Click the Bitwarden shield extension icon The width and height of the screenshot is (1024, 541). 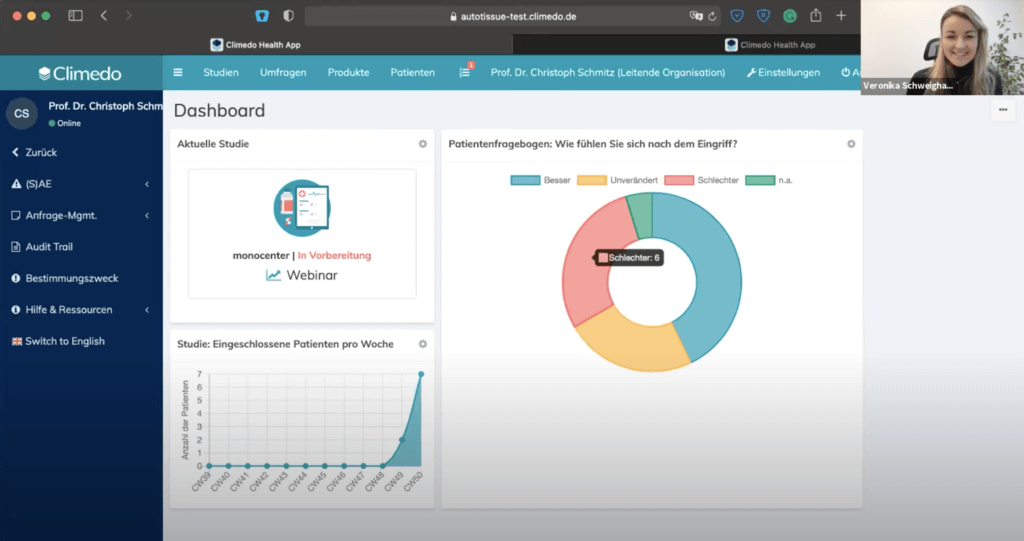[x=262, y=16]
